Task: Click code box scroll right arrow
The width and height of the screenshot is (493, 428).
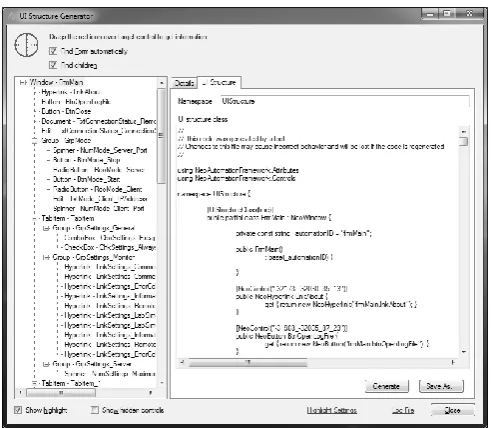Action: point(453,362)
